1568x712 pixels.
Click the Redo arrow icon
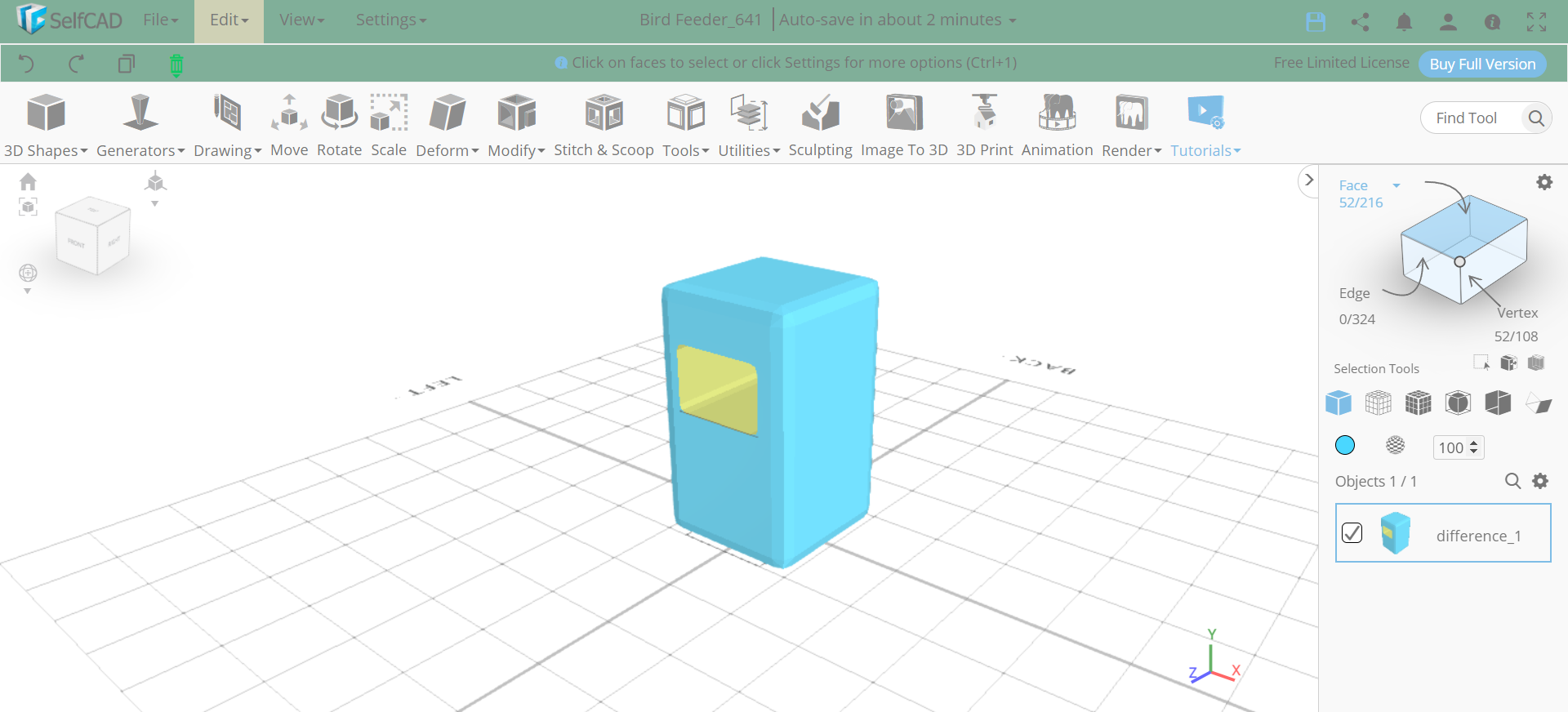pos(76,64)
